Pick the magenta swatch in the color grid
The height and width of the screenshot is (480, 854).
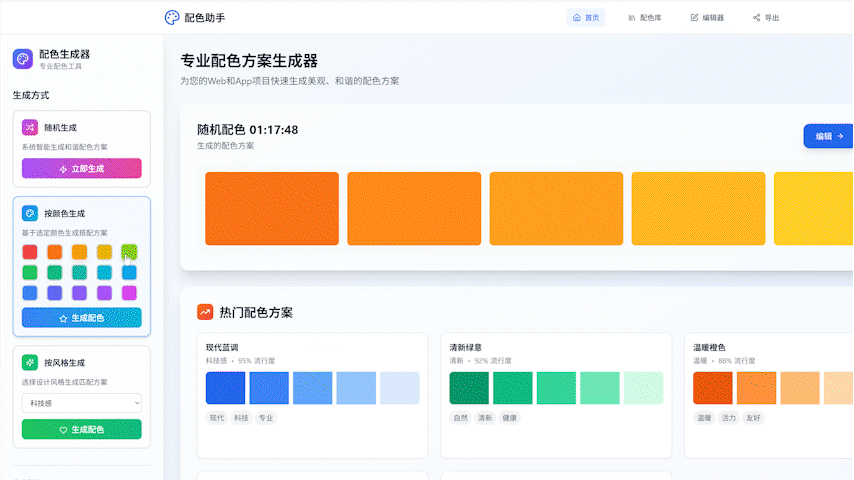(x=129, y=293)
